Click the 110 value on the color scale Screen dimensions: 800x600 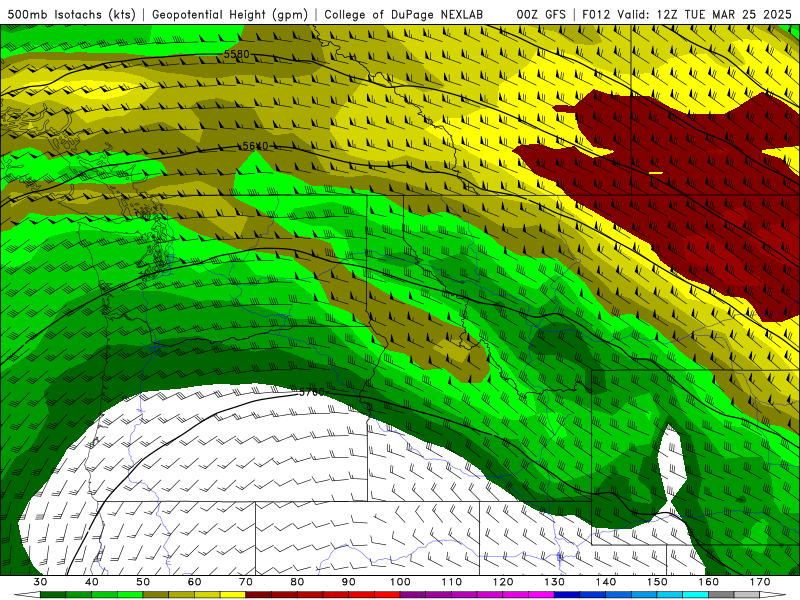pos(452,582)
